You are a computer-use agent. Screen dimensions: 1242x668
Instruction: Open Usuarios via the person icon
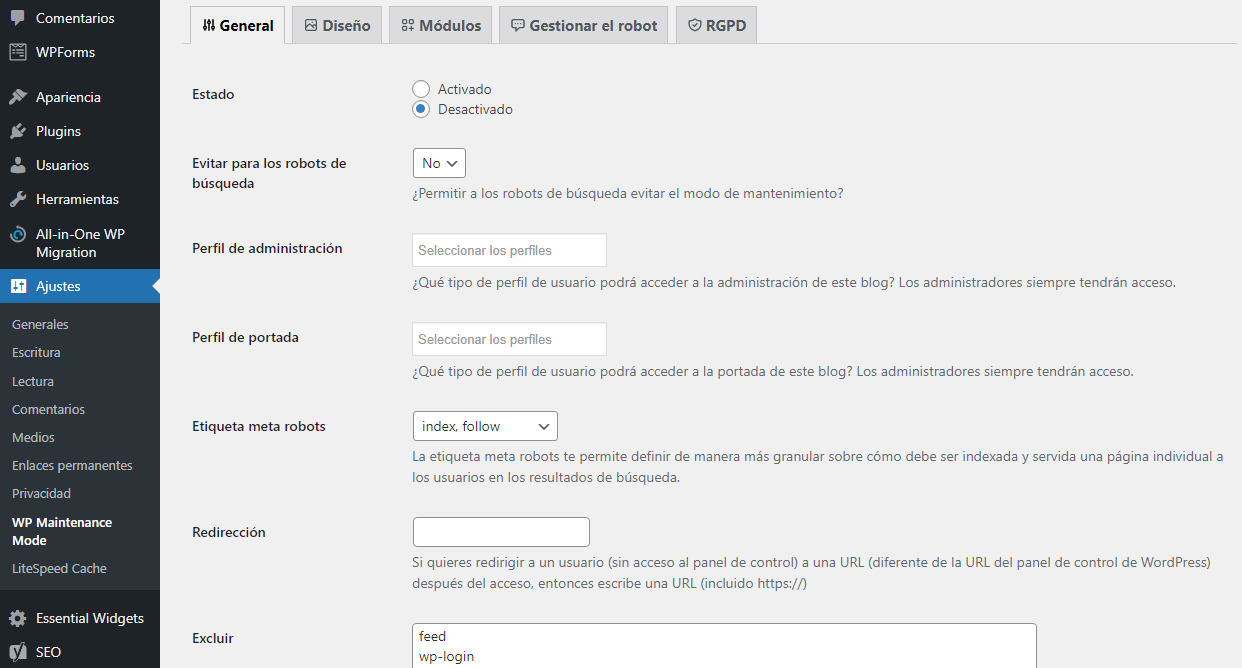coord(16,164)
